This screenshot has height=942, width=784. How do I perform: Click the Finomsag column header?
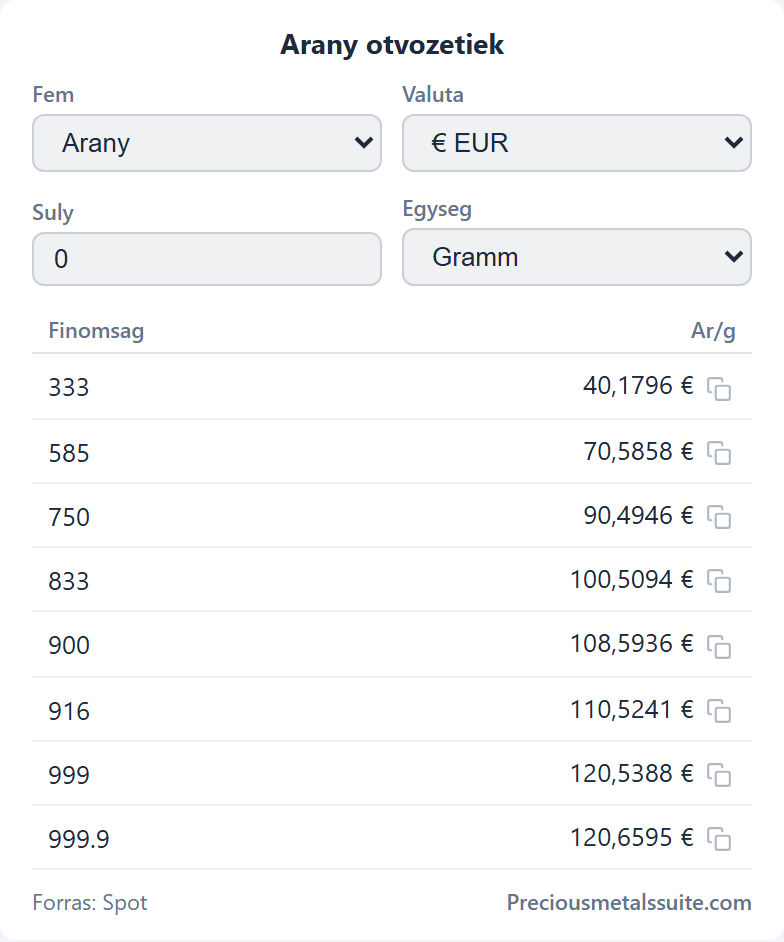pyautogui.click(x=96, y=330)
